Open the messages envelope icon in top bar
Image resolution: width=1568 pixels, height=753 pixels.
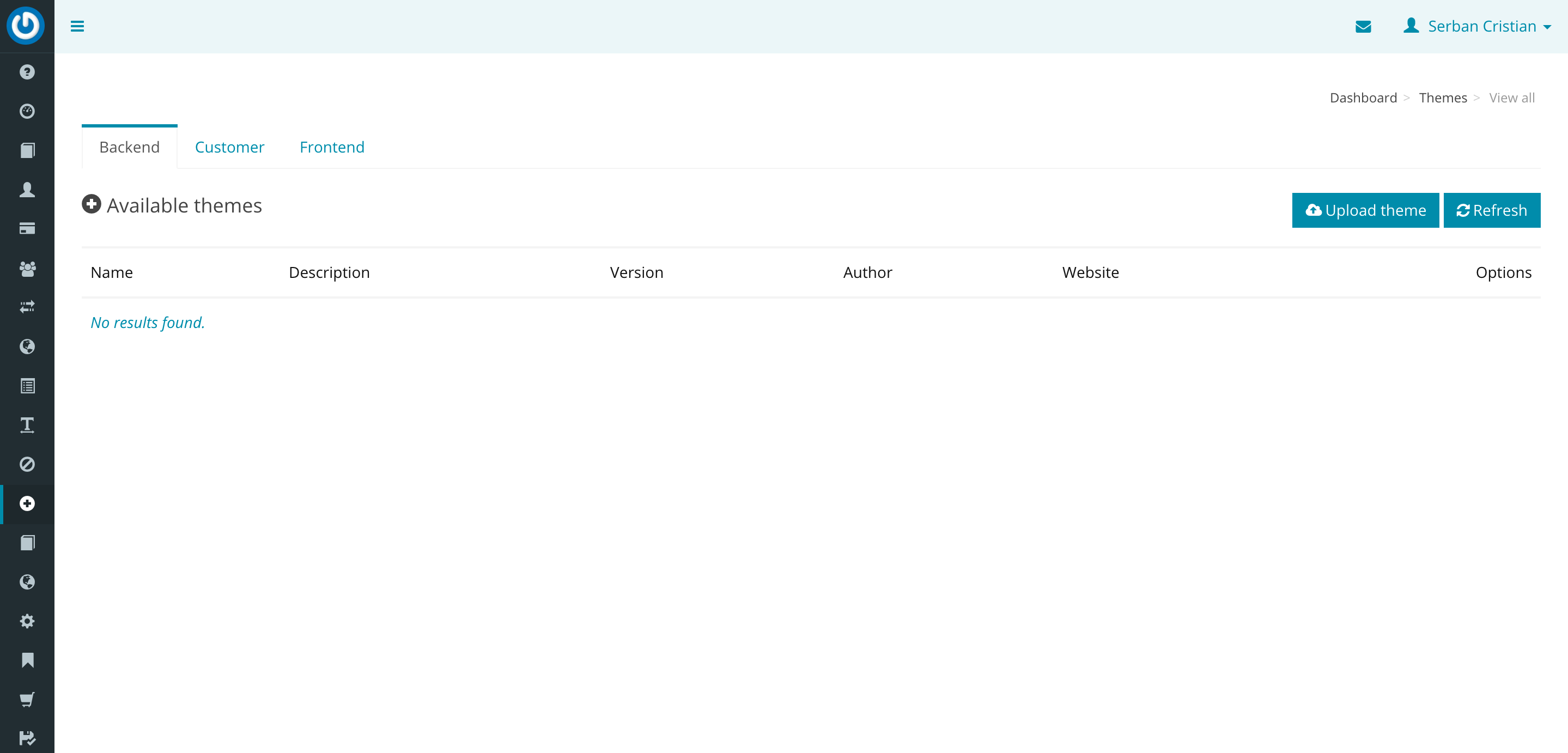(1364, 26)
